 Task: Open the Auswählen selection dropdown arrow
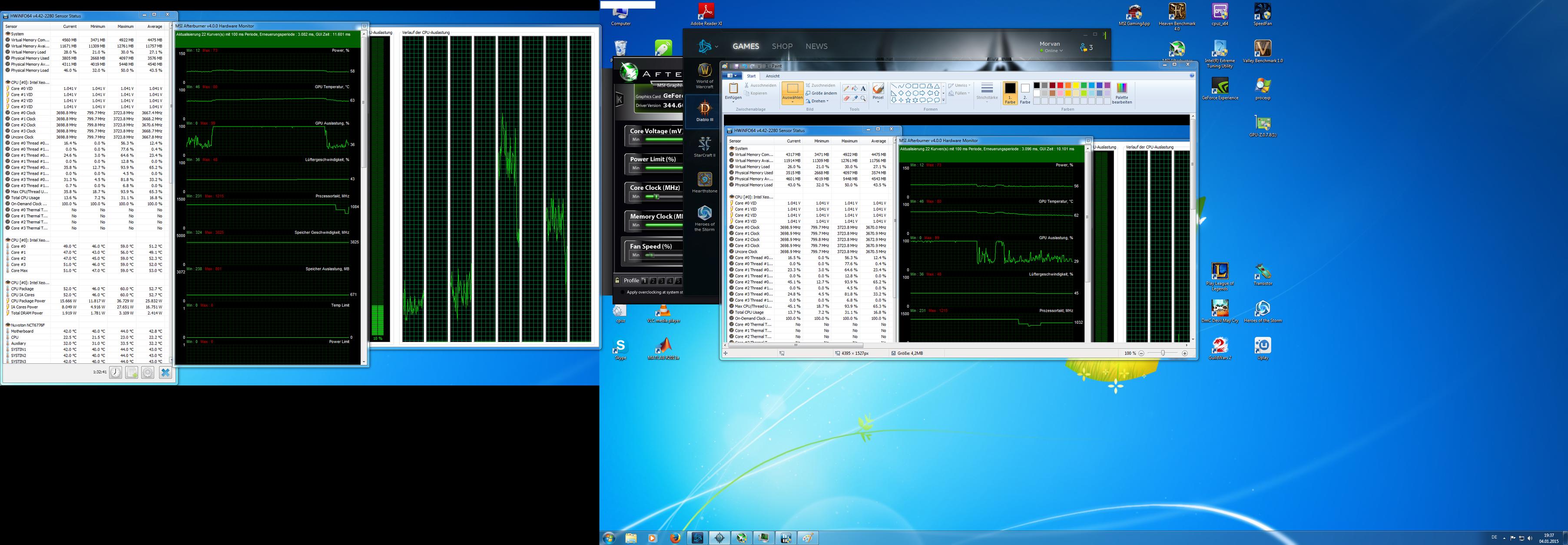pyautogui.click(x=792, y=102)
